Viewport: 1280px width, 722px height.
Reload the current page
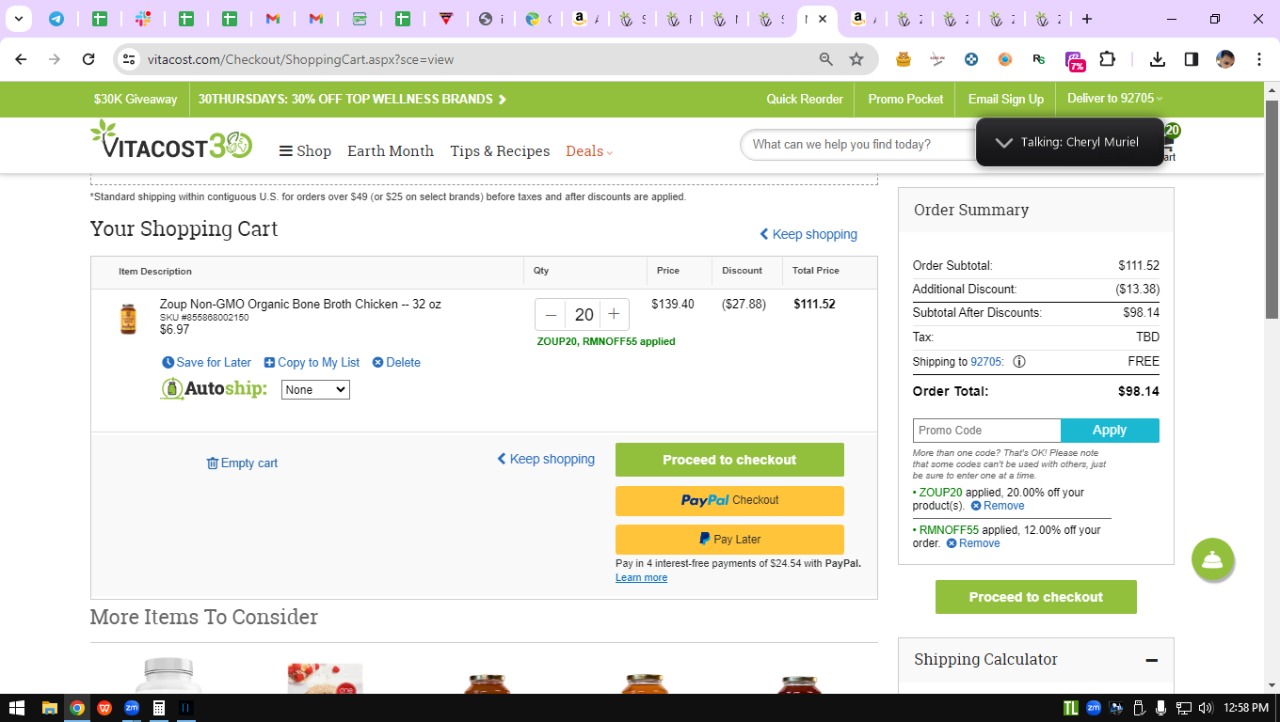[x=88, y=59]
